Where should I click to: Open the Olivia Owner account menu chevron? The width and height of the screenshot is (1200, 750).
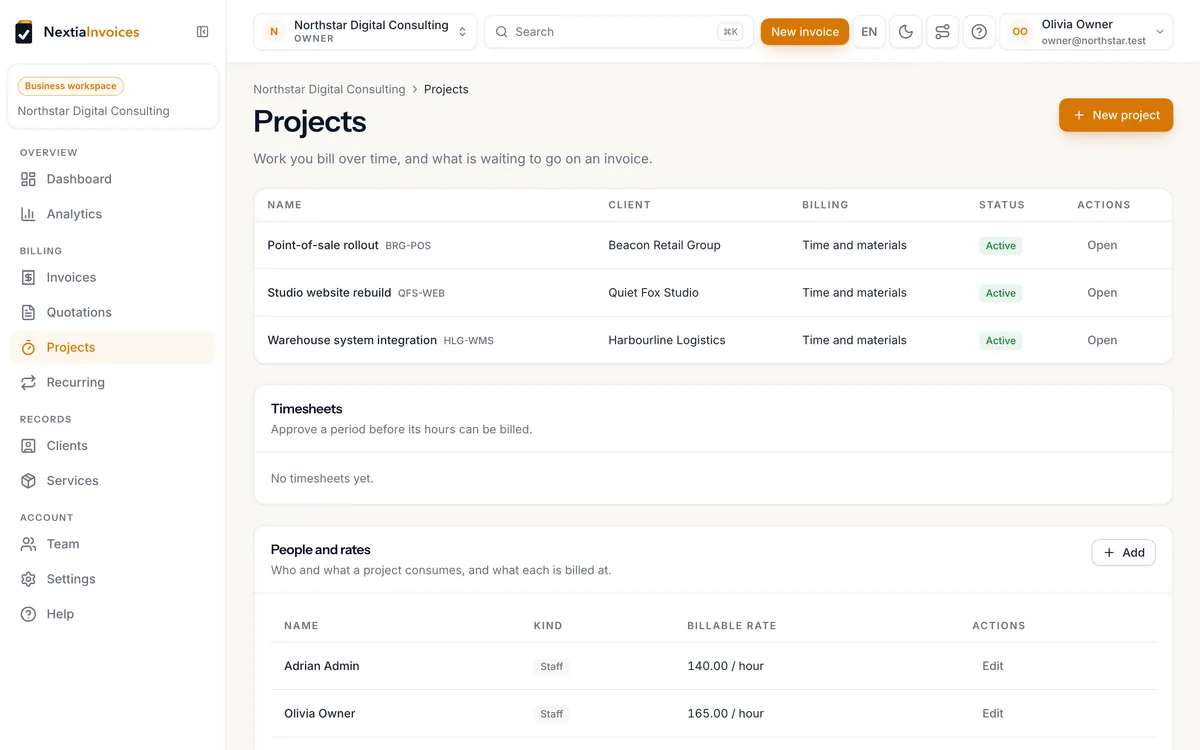point(1160,32)
